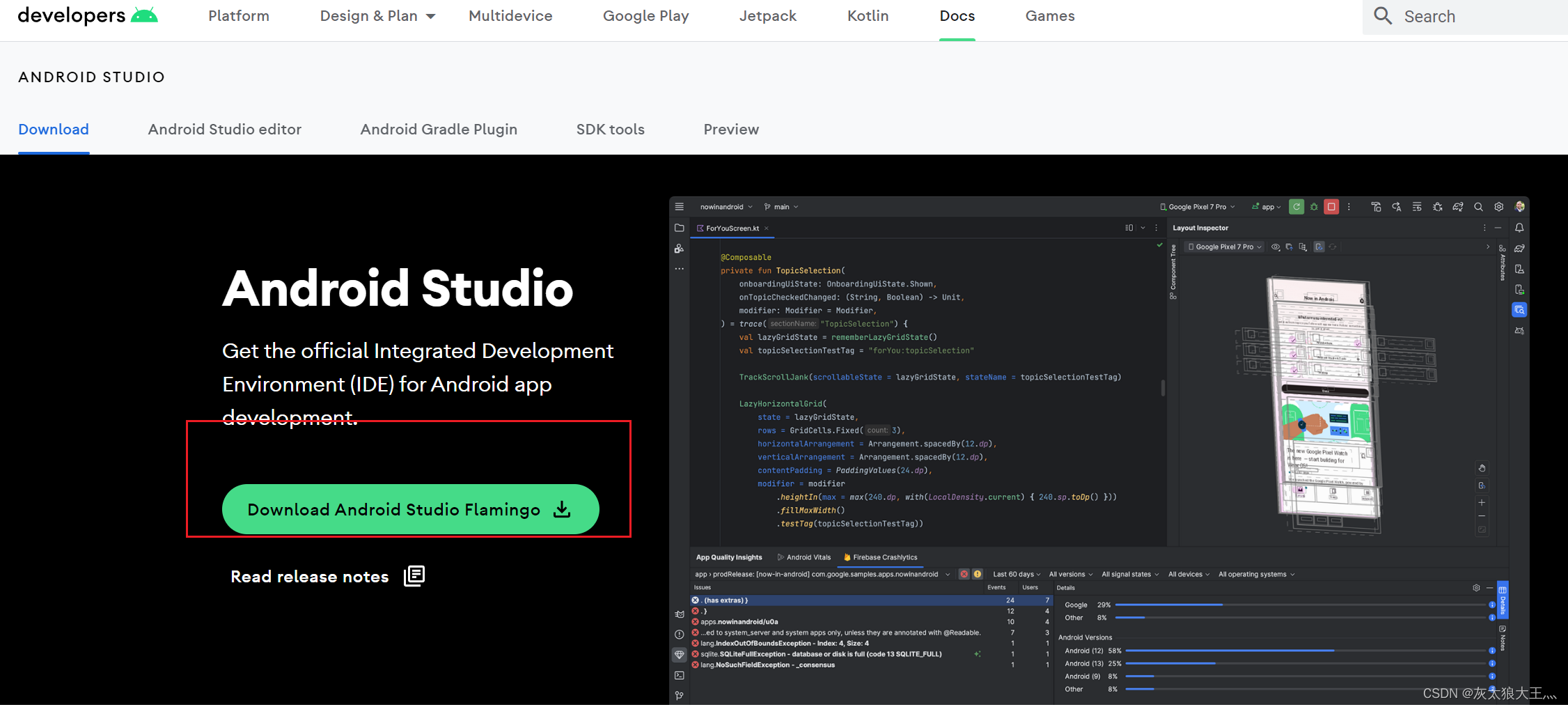Open the IDE search magnifier icon

click(x=1478, y=207)
